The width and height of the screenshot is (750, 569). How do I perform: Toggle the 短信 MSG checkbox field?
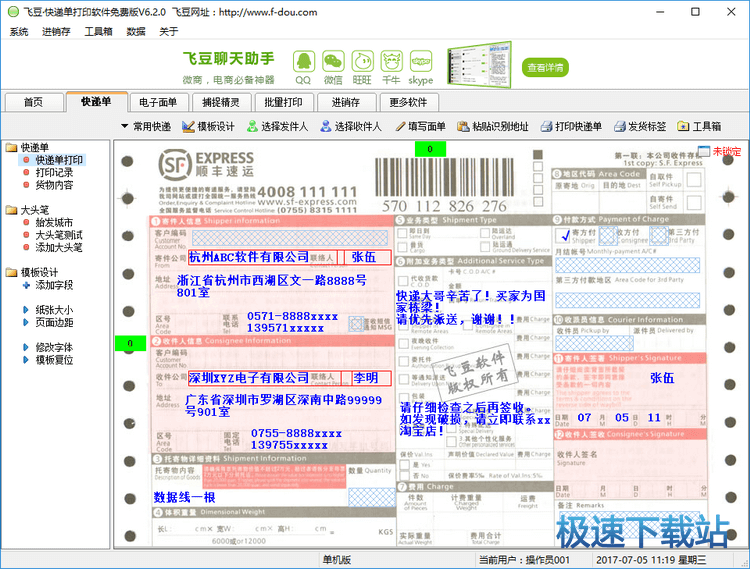(356, 324)
